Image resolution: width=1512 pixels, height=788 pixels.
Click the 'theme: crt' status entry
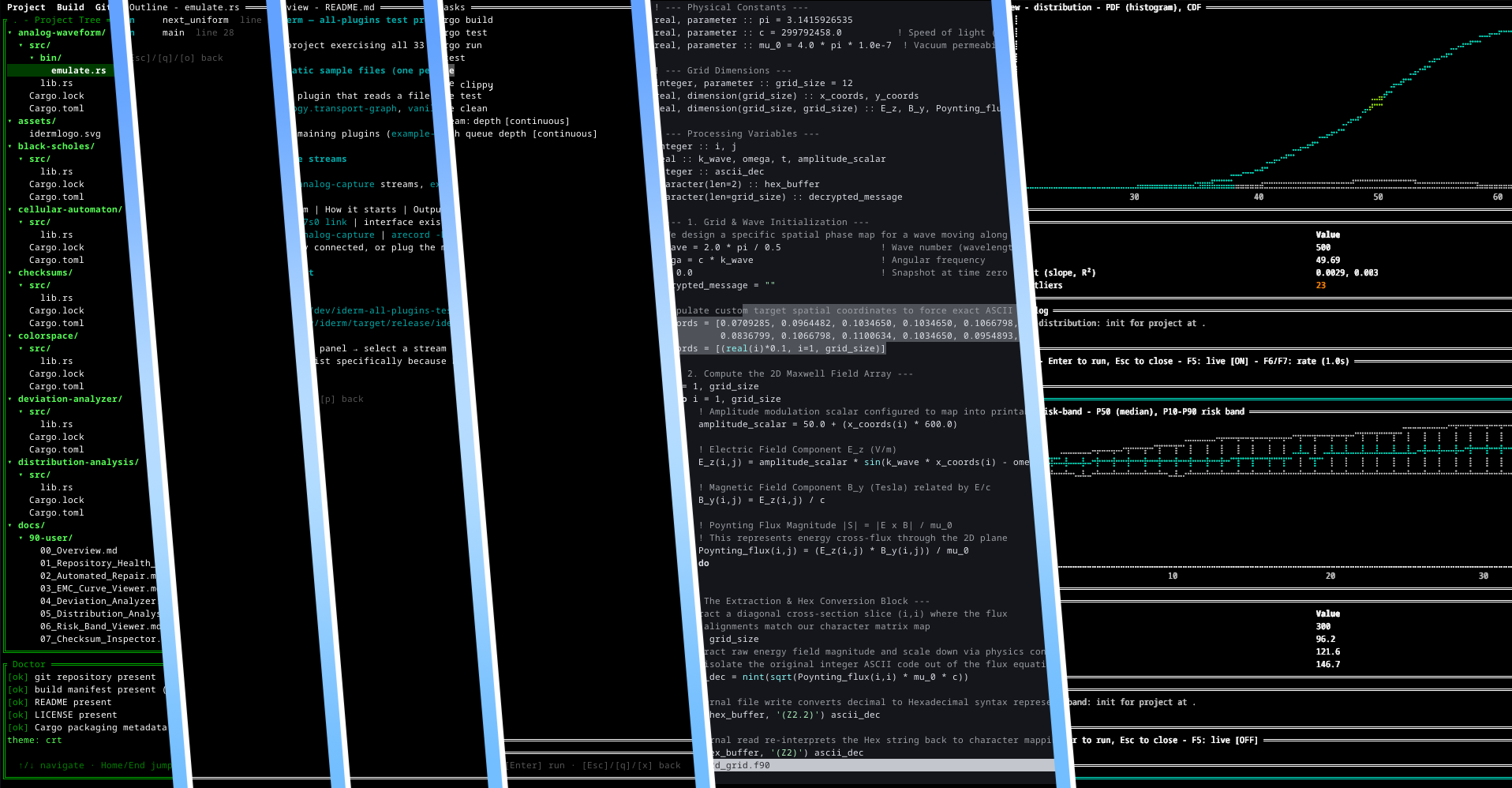click(x=35, y=740)
